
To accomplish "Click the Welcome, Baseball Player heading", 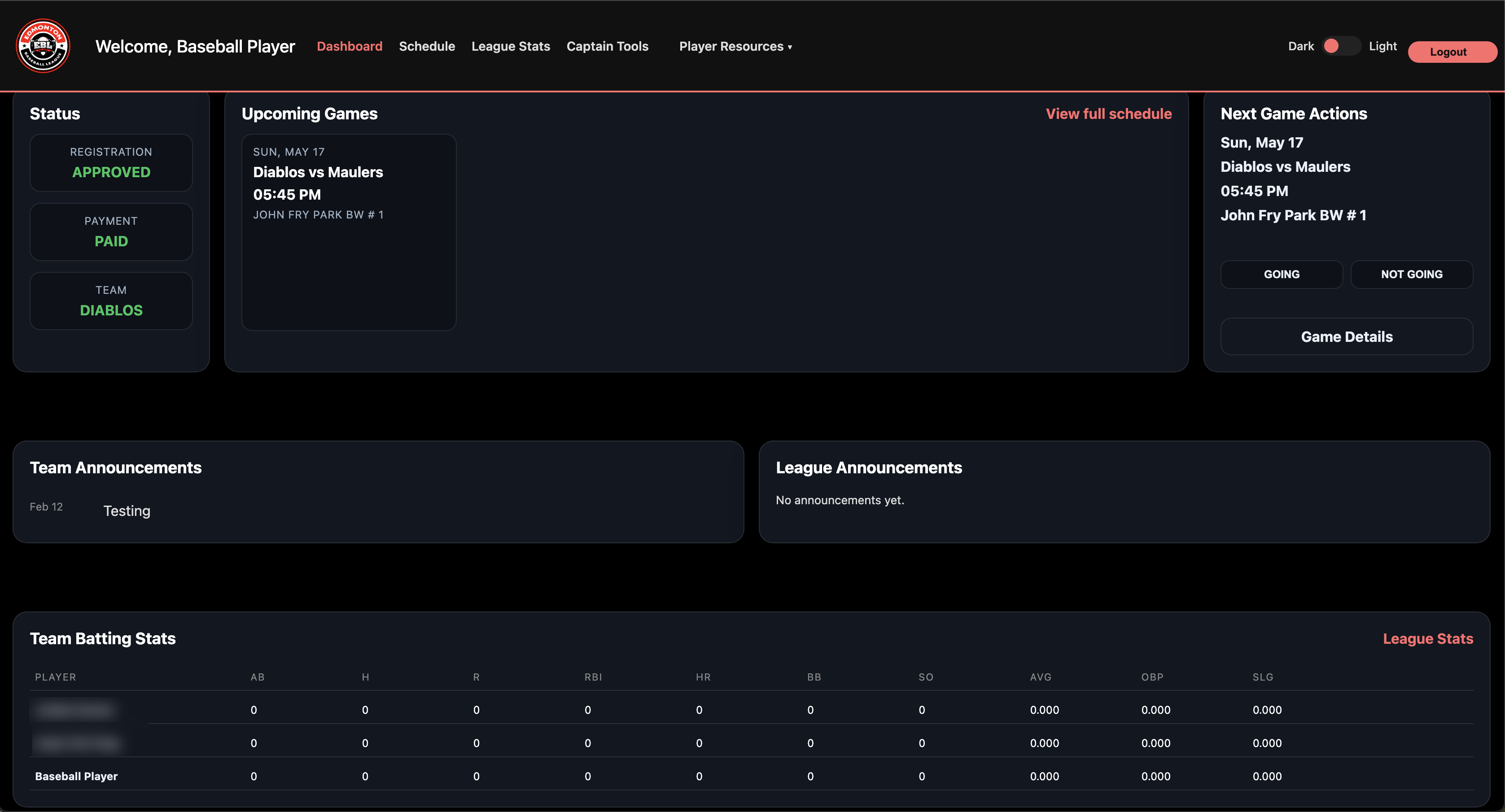I will (x=195, y=46).
